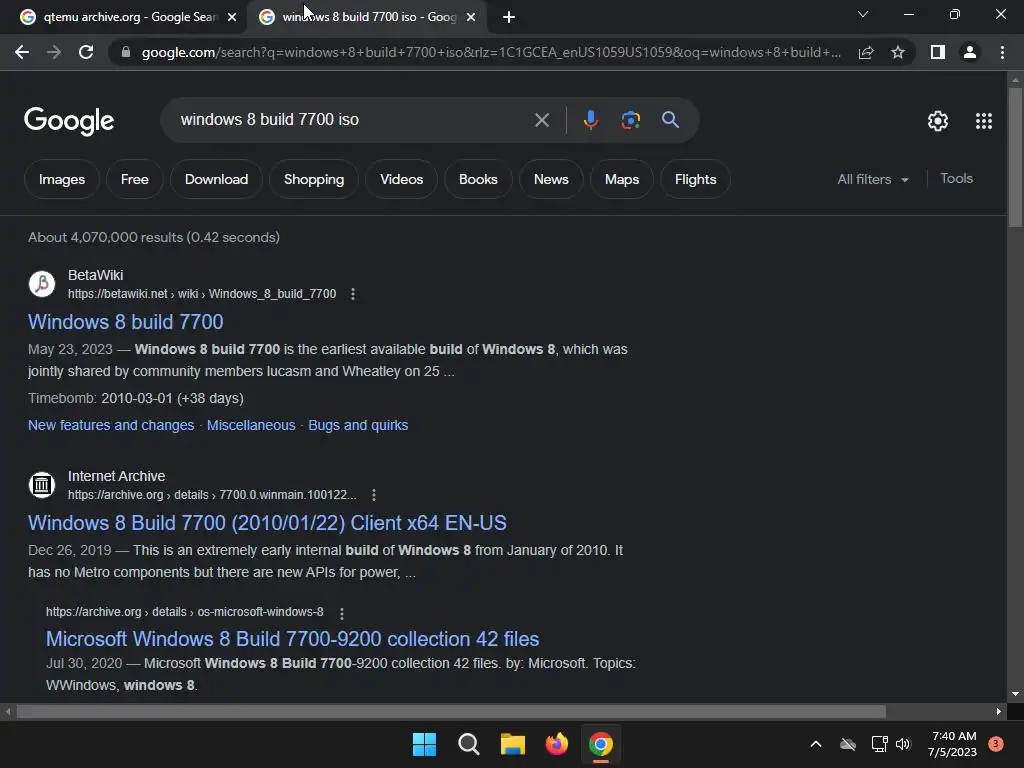Image resolution: width=1024 pixels, height=768 pixels.
Task: Submit search with magnifier icon
Action: coord(670,120)
